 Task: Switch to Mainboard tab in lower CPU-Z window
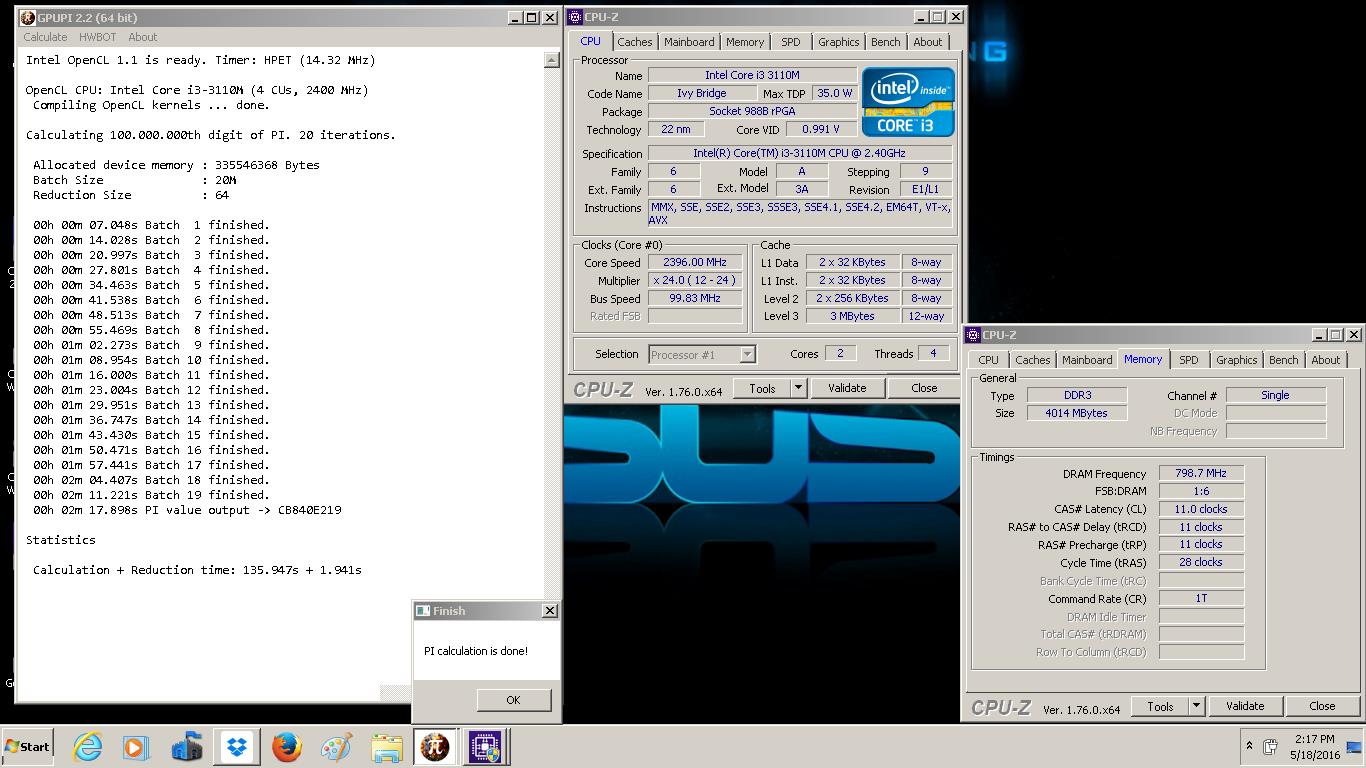click(1087, 360)
